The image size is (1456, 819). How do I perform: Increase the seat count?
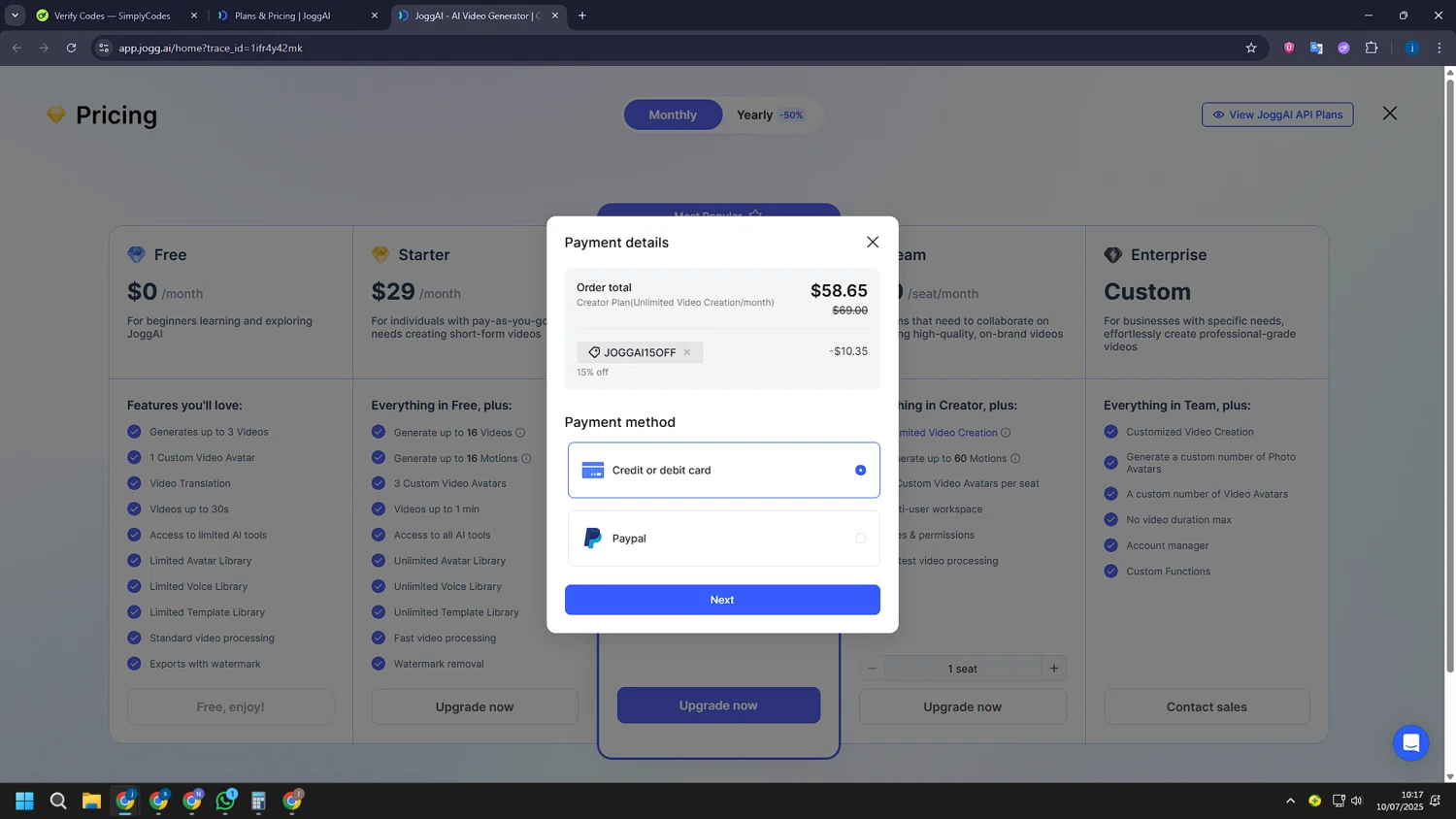pos(1054,669)
